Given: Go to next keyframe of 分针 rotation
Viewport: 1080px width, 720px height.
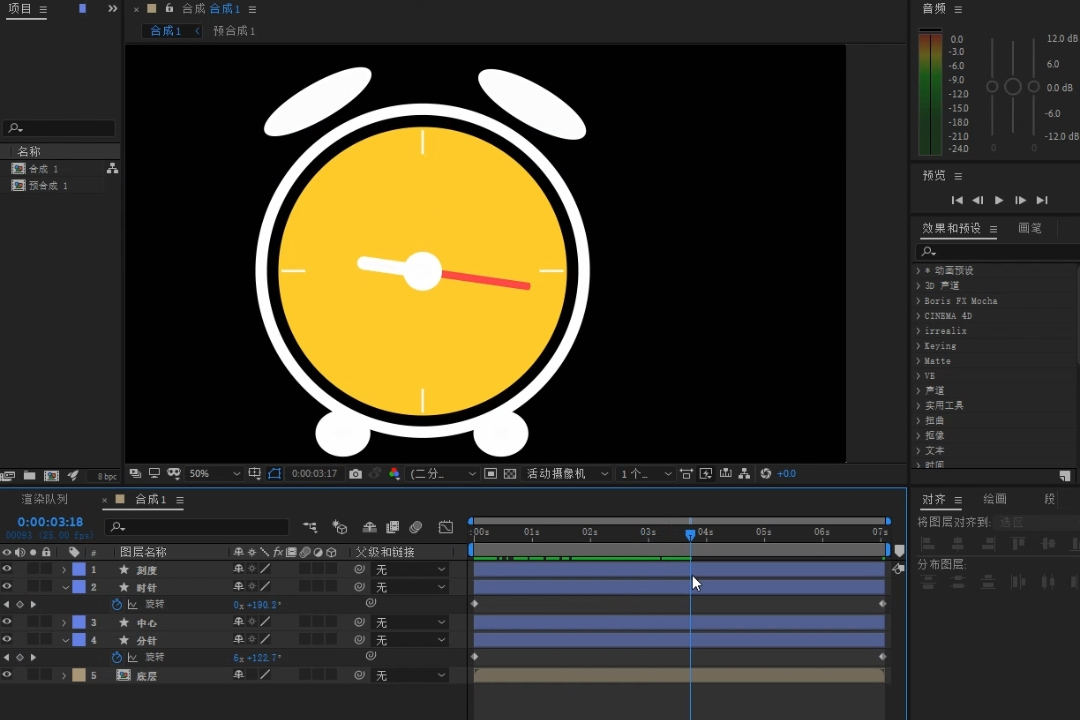Looking at the screenshot, I should click(32, 657).
